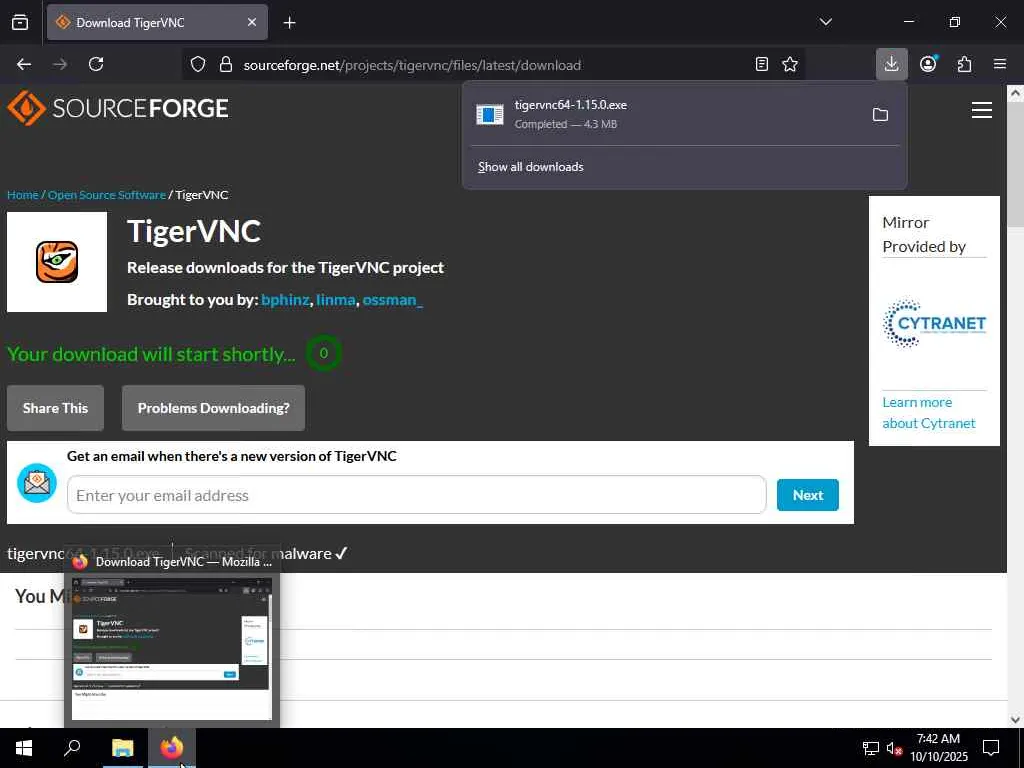Open ossman_ user profile link
The image size is (1024, 768).
pos(392,300)
